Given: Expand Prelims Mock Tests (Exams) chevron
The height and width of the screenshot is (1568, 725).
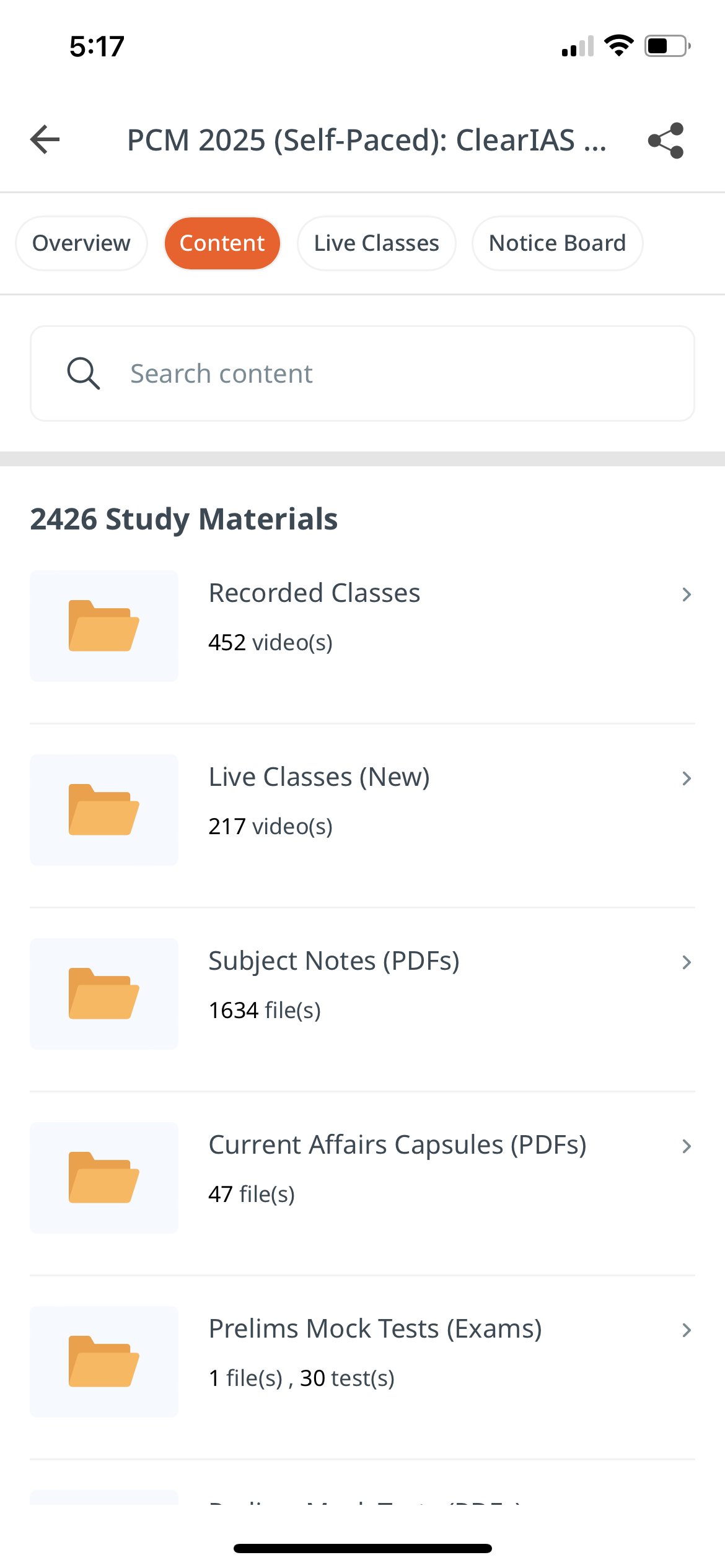Looking at the screenshot, I should click(x=686, y=1330).
